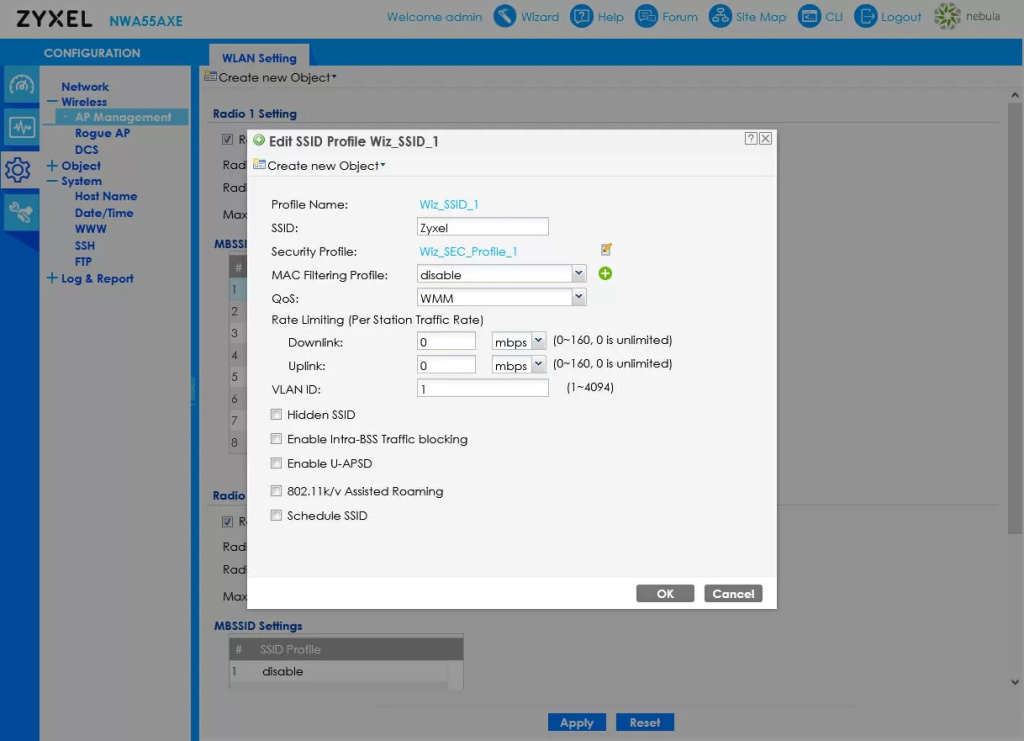The height and width of the screenshot is (741, 1024).
Task: Open the Help icon in header
Action: click(581, 16)
